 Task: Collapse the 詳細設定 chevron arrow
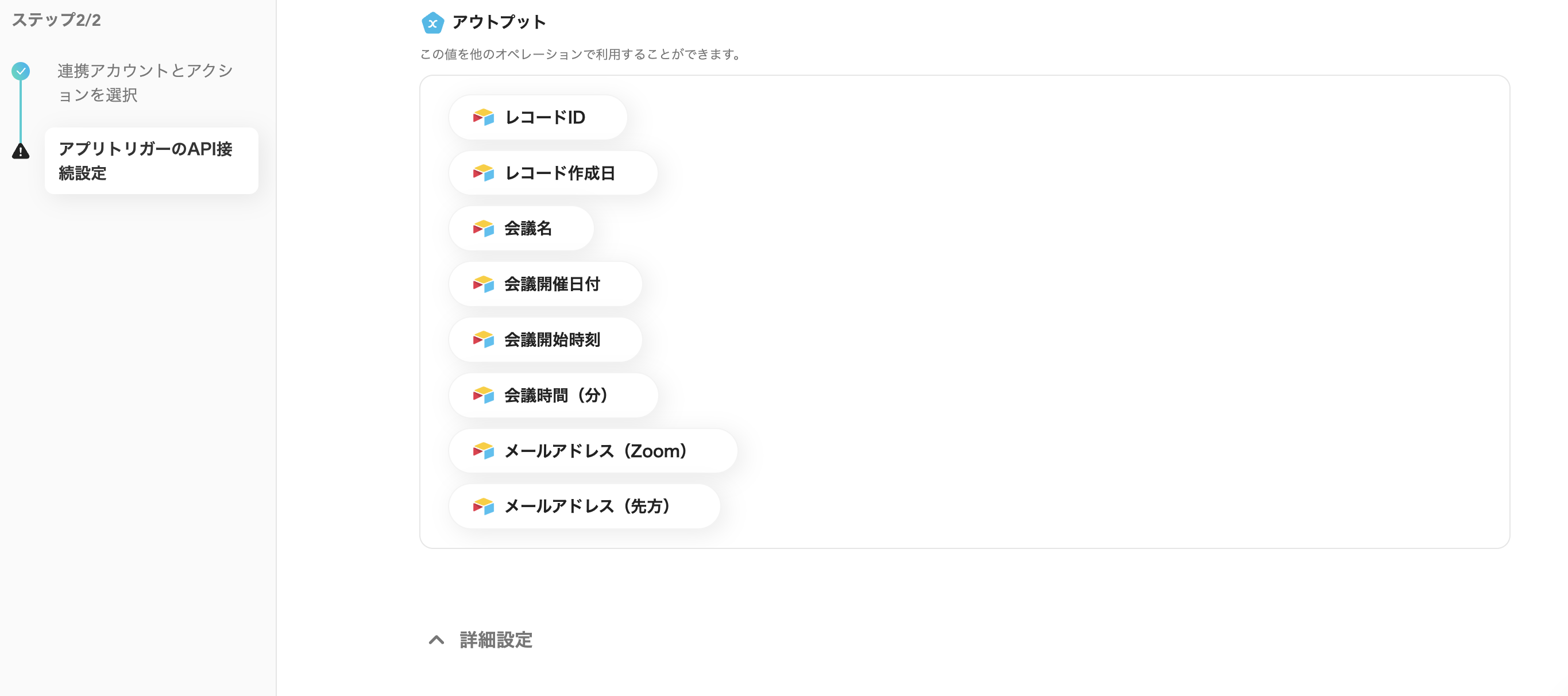(x=436, y=639)
